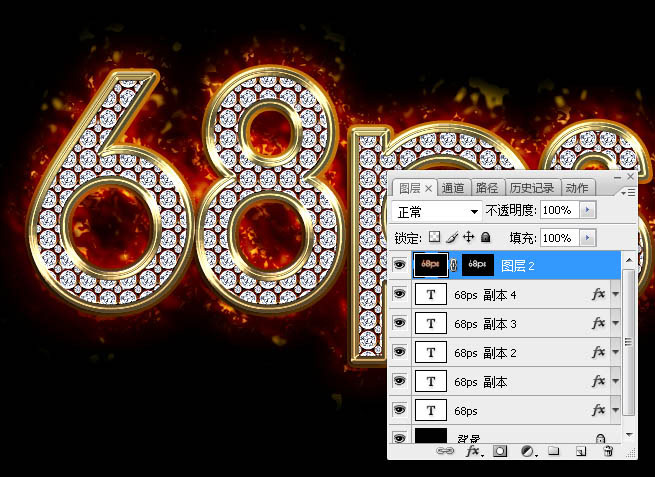Create a new layer
Image resolution: width=655 pixels, height=477 pixels.
coord(579,452)
